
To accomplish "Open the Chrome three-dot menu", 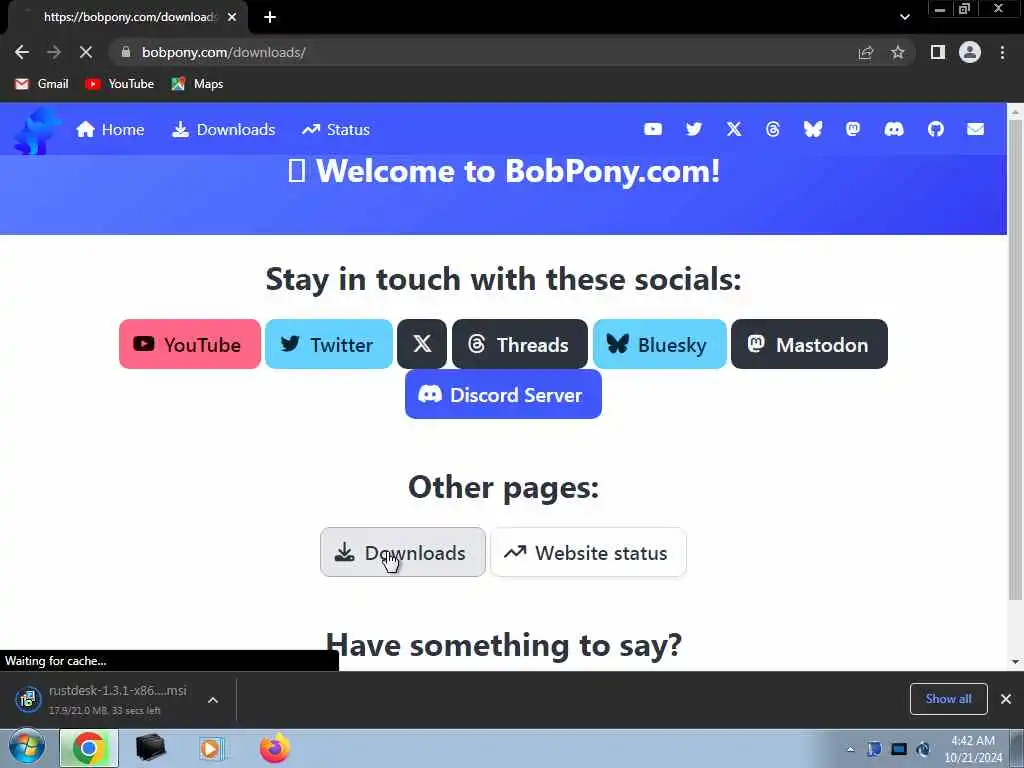I will tap(1002, 52).
